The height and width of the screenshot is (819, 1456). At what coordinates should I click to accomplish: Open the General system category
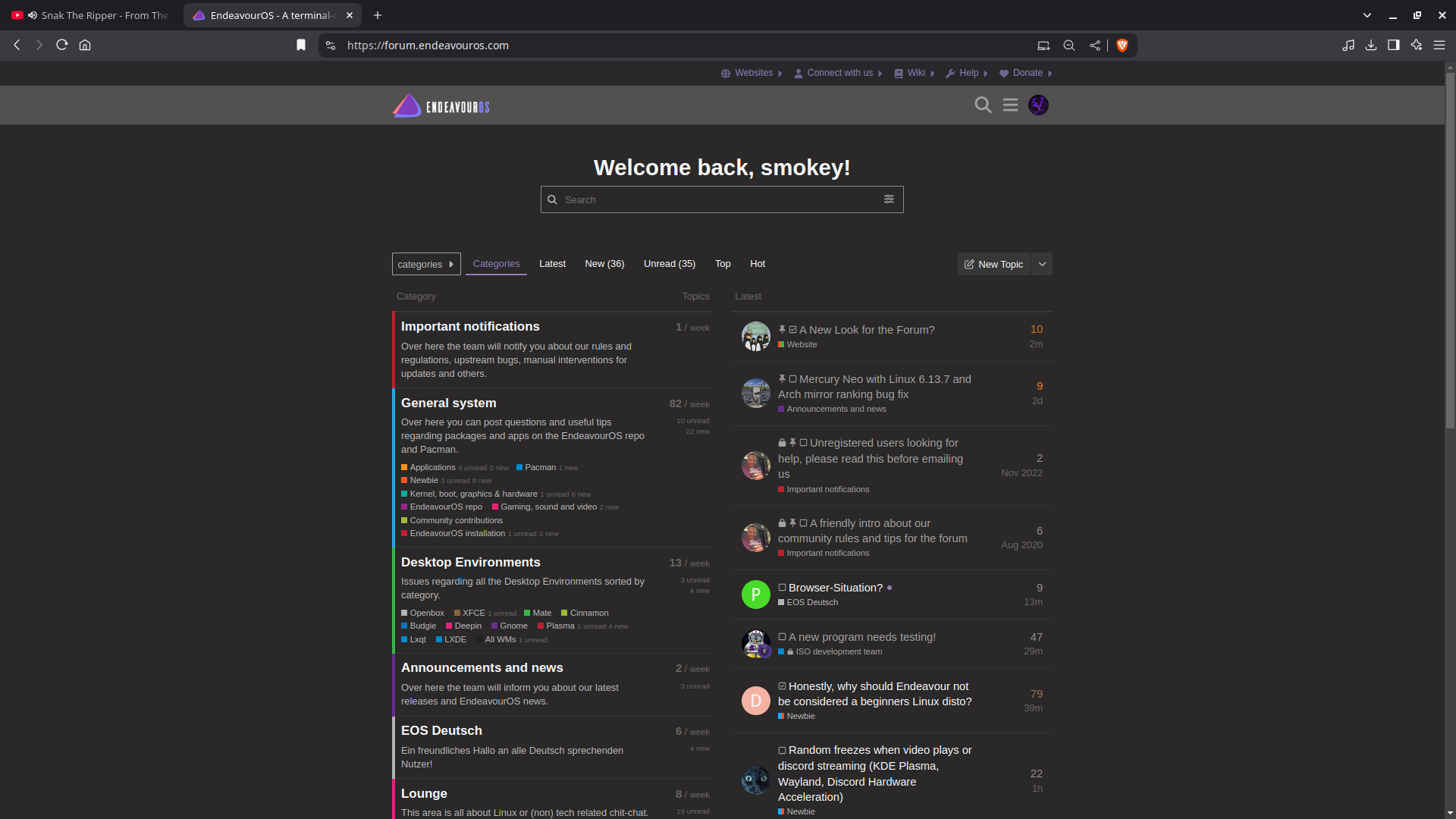[x=449, y=403]
